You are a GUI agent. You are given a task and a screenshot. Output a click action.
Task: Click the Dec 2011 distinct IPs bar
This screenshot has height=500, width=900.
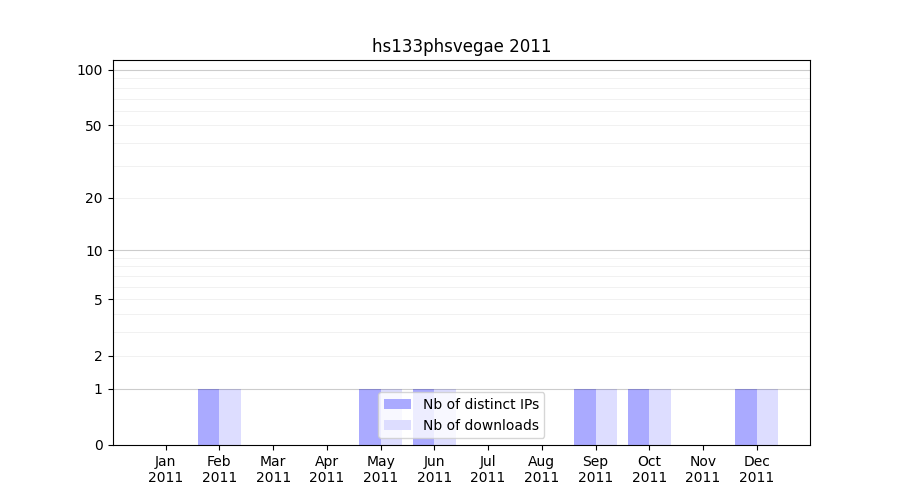745,417
